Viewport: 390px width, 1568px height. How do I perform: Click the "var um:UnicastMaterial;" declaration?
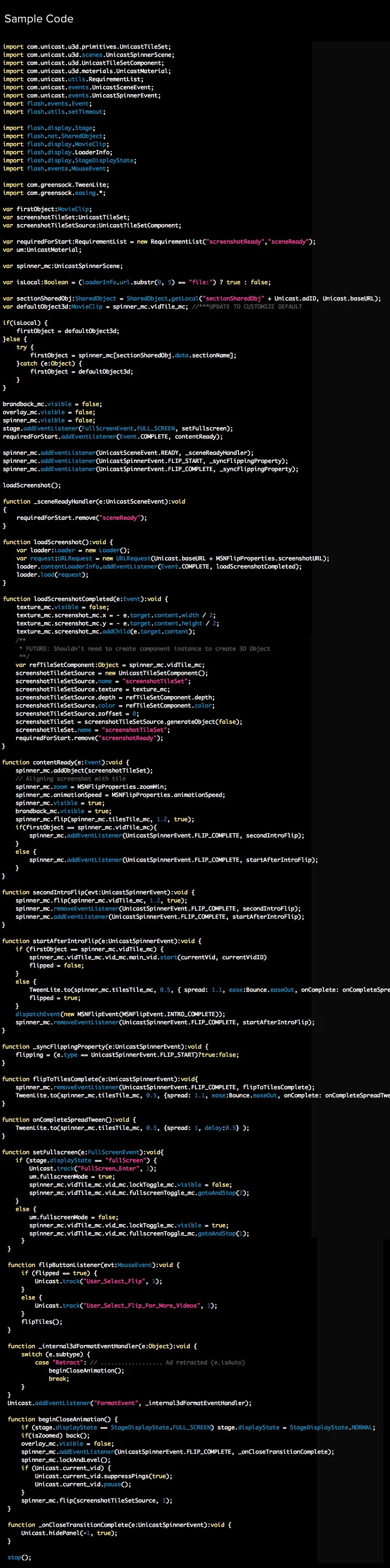(42, 249)
